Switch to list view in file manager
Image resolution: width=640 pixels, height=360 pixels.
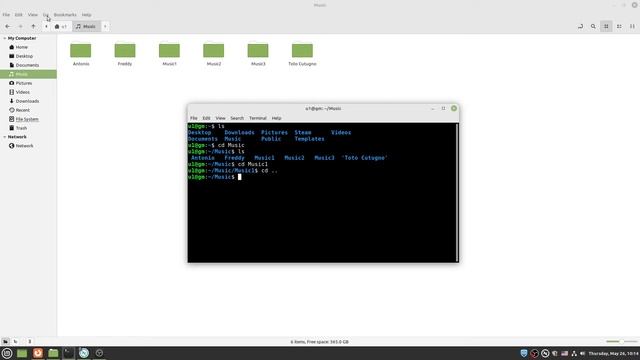tap(619, 27)
